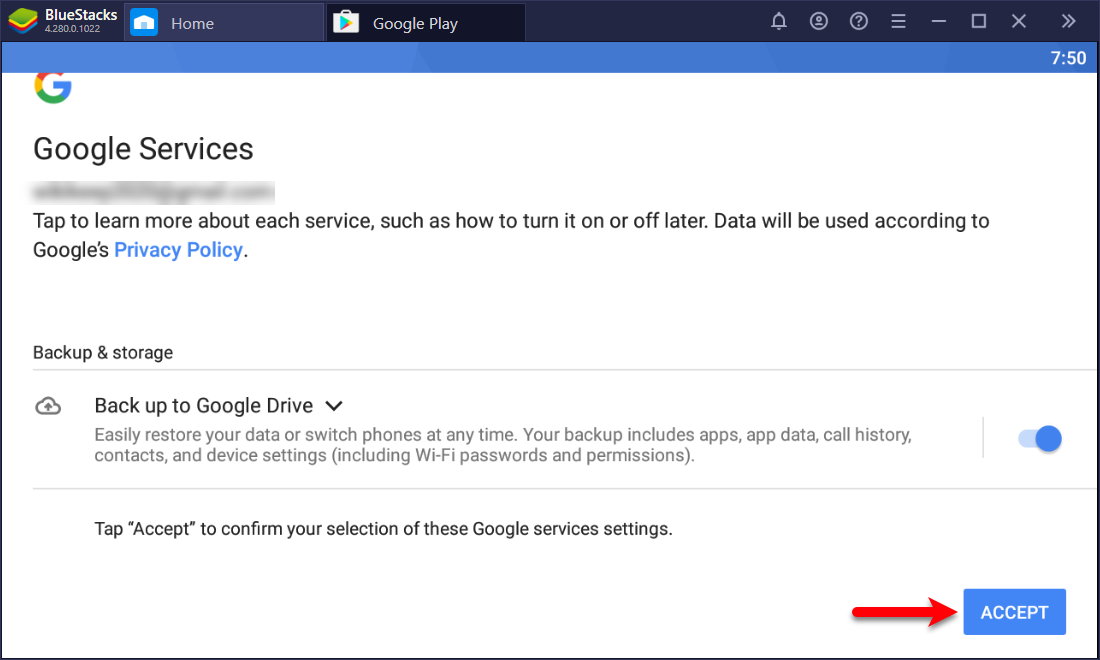
Task: Open the notifications bell
Action: click(779, 21)
